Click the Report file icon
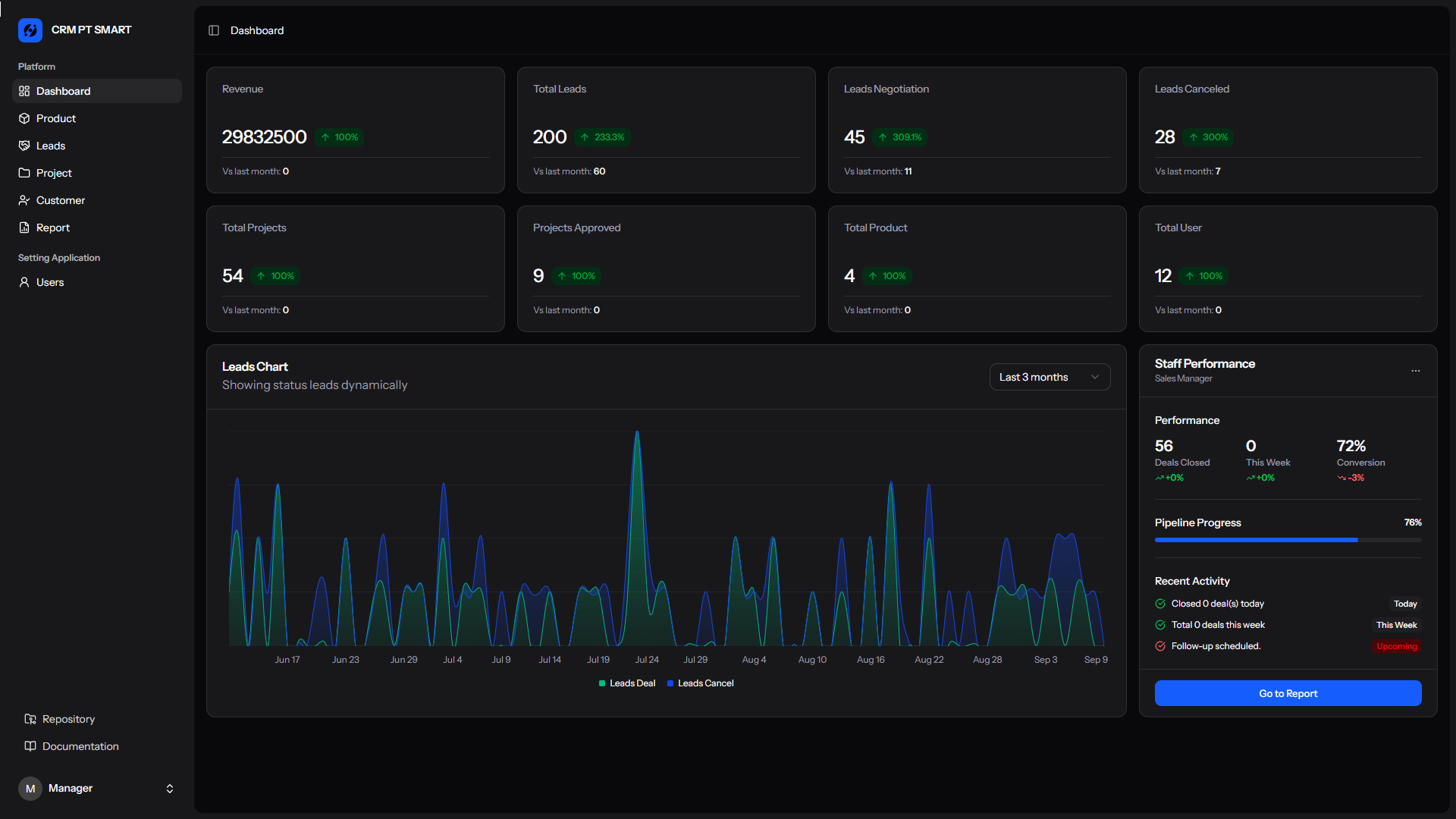 (x=24, y=227)
